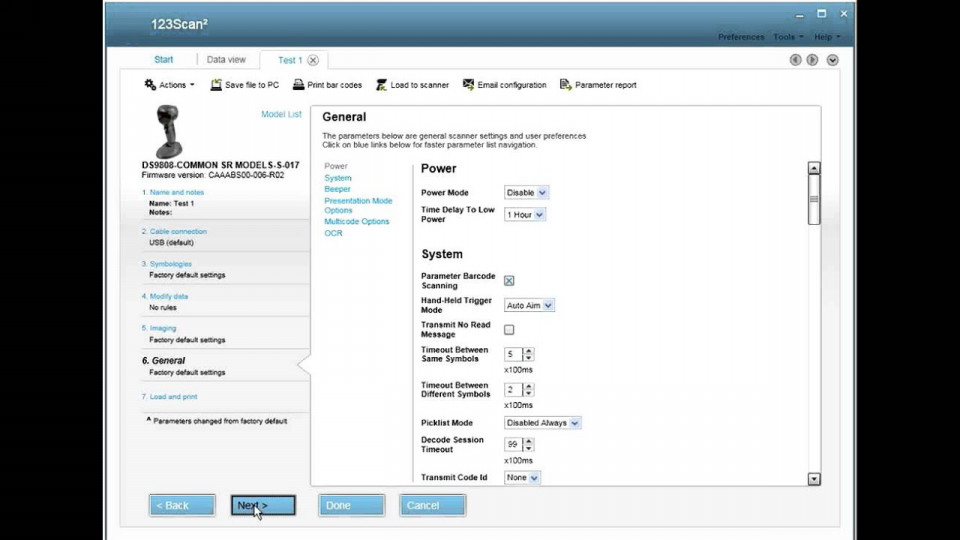Click the Parameter report icon
Screen dimensions: 960x540
566,84
